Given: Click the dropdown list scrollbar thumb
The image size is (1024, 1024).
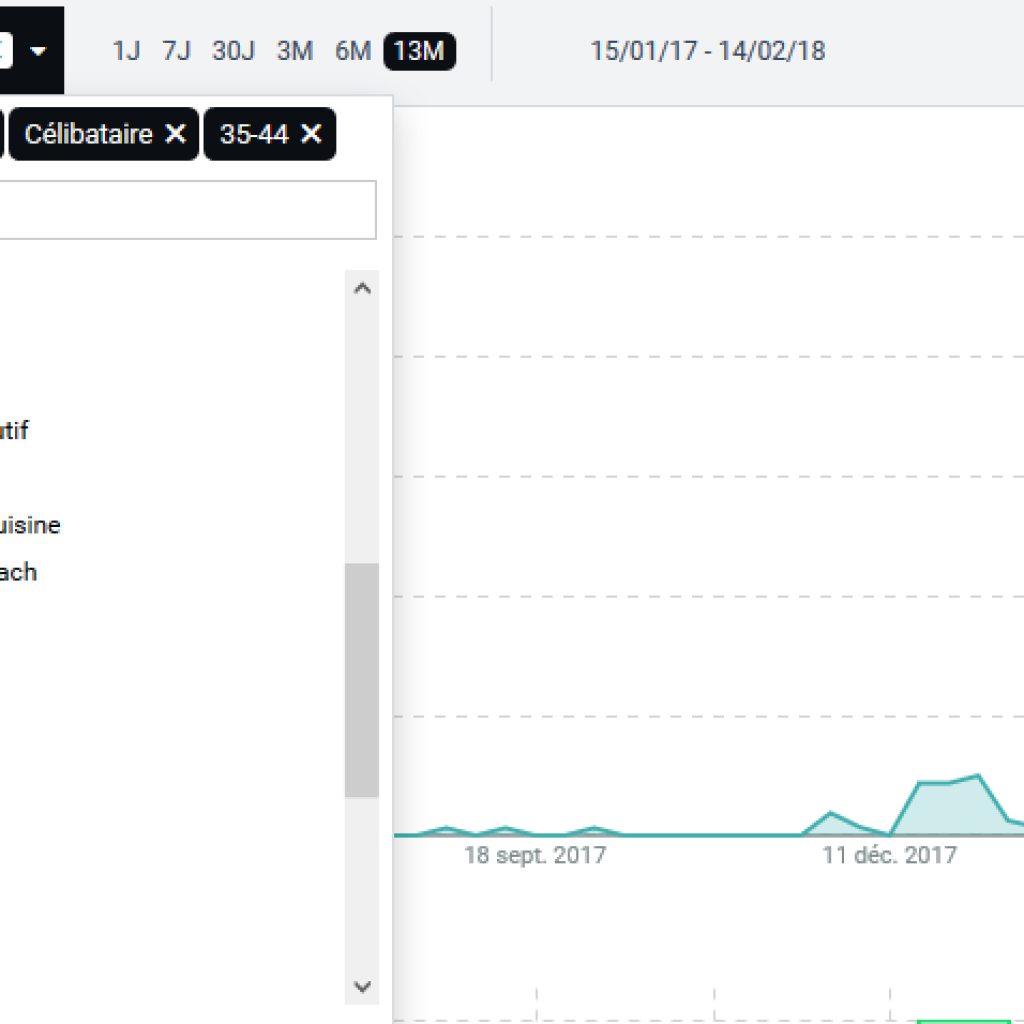Looking at the screenshot, I should (x=362, y=680).
